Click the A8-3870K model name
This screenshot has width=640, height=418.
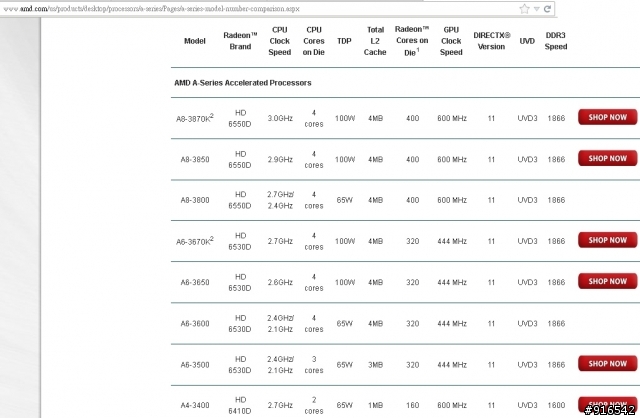195,118
